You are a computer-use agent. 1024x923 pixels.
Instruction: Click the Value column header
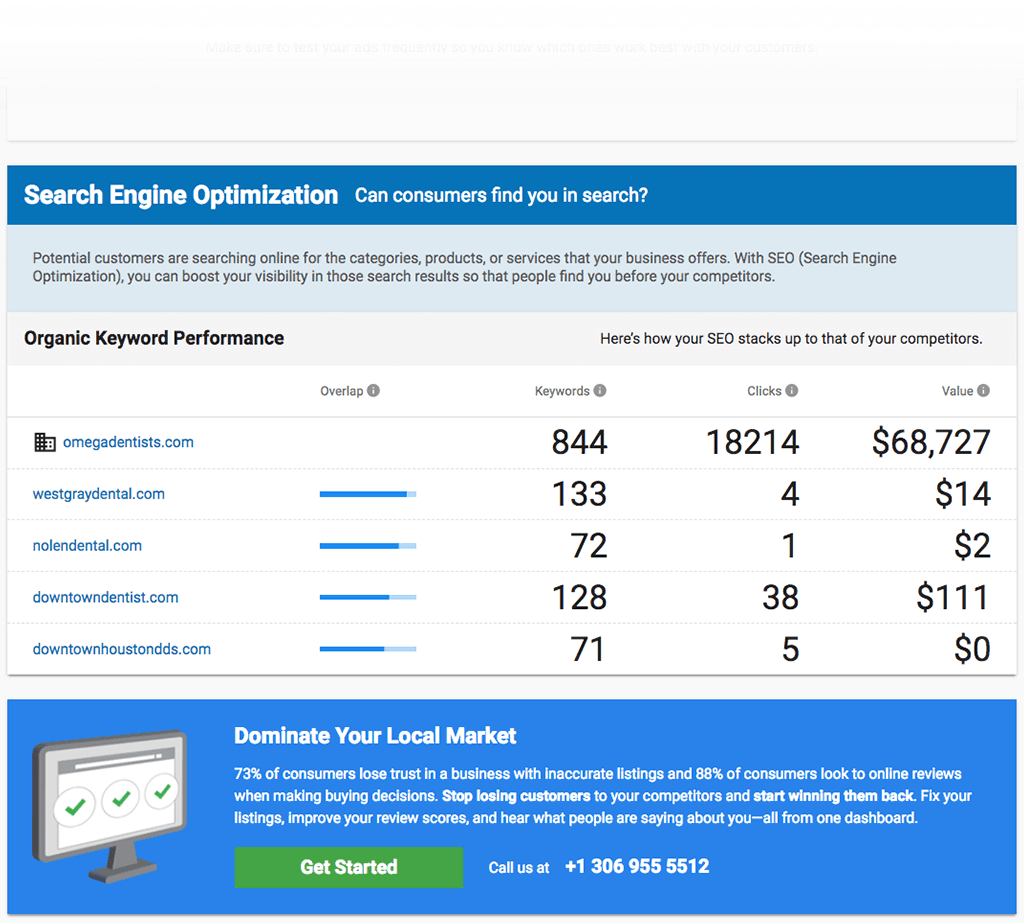click(957, 391)
